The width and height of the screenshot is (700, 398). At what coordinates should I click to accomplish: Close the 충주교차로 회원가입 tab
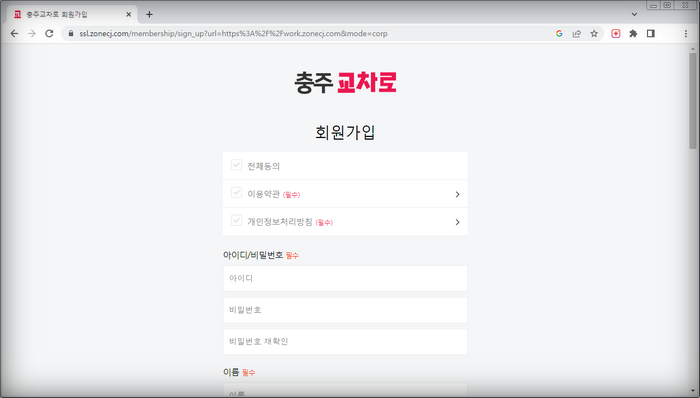pyautogui.click(x=129, y=14)
